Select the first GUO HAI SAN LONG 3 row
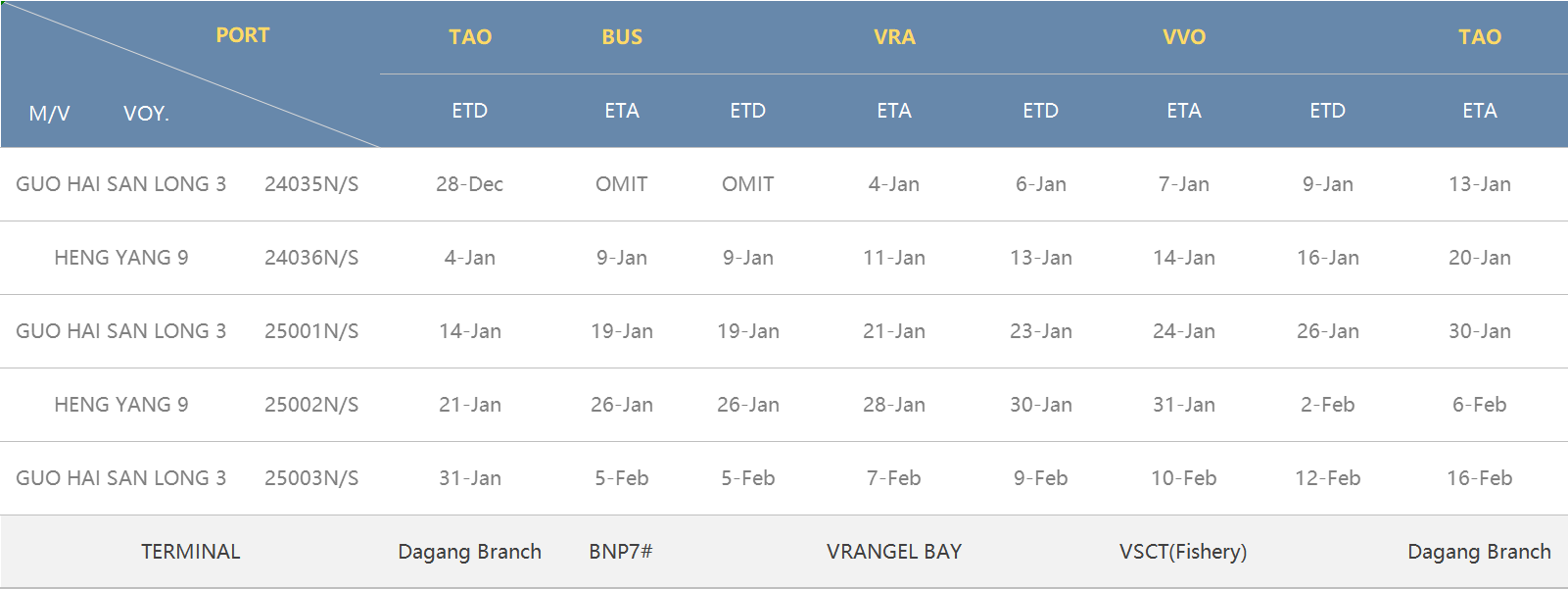 [x=784, y=184]
